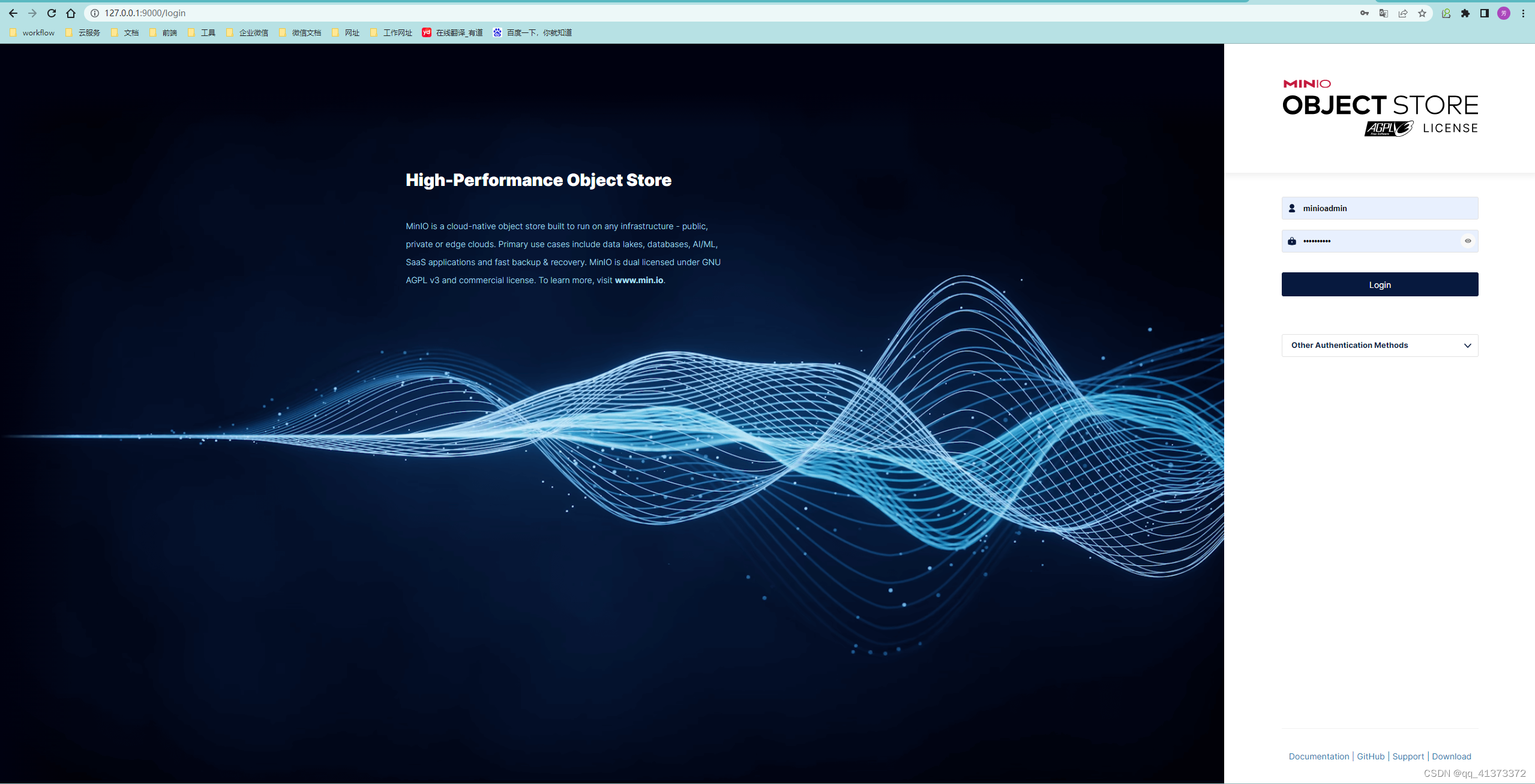Click the GitHub footer link
1535x784 pixels.
click(1370, 756)
